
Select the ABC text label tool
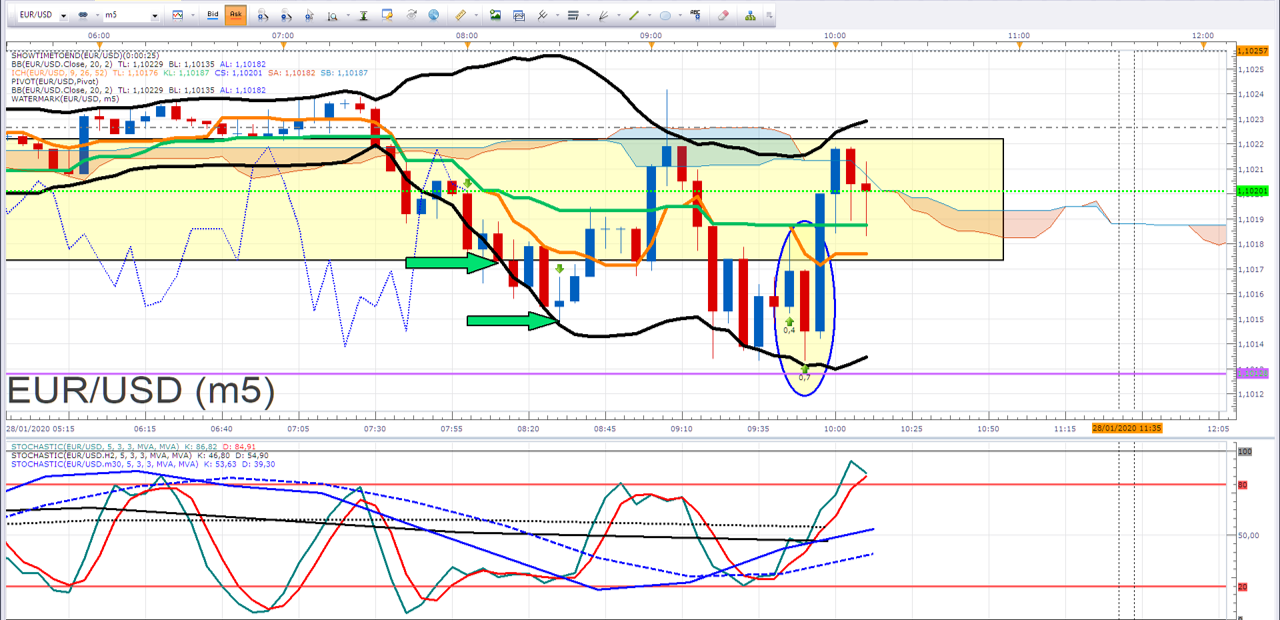click(x=695, y=15)
